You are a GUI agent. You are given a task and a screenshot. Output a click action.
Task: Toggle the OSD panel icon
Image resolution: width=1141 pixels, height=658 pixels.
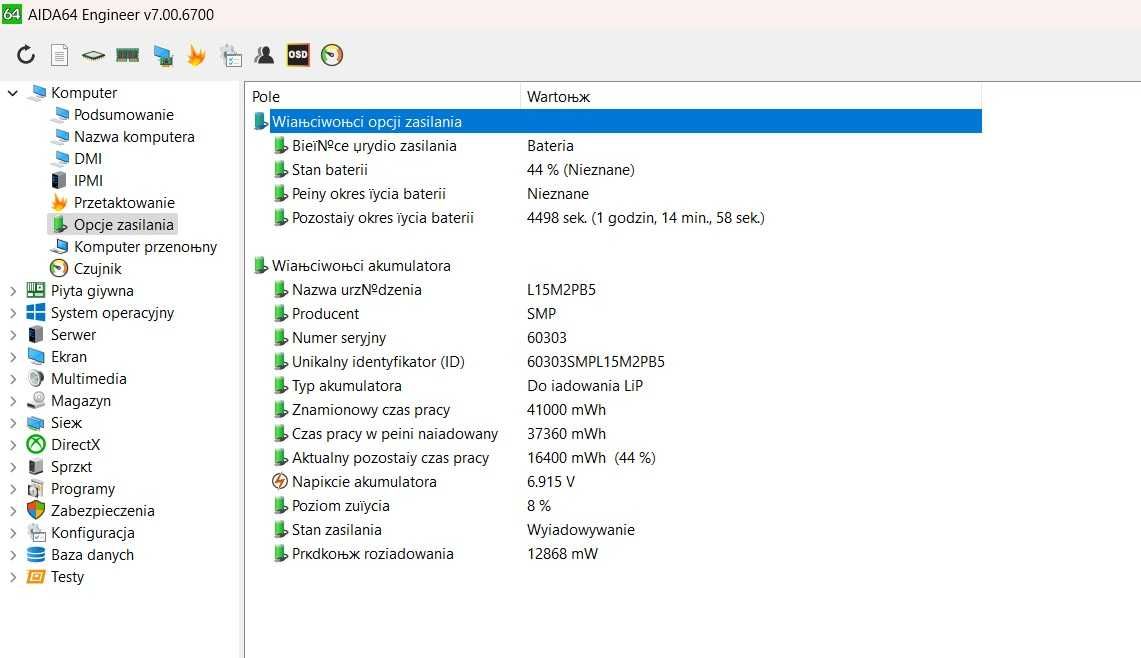[298, 55]
